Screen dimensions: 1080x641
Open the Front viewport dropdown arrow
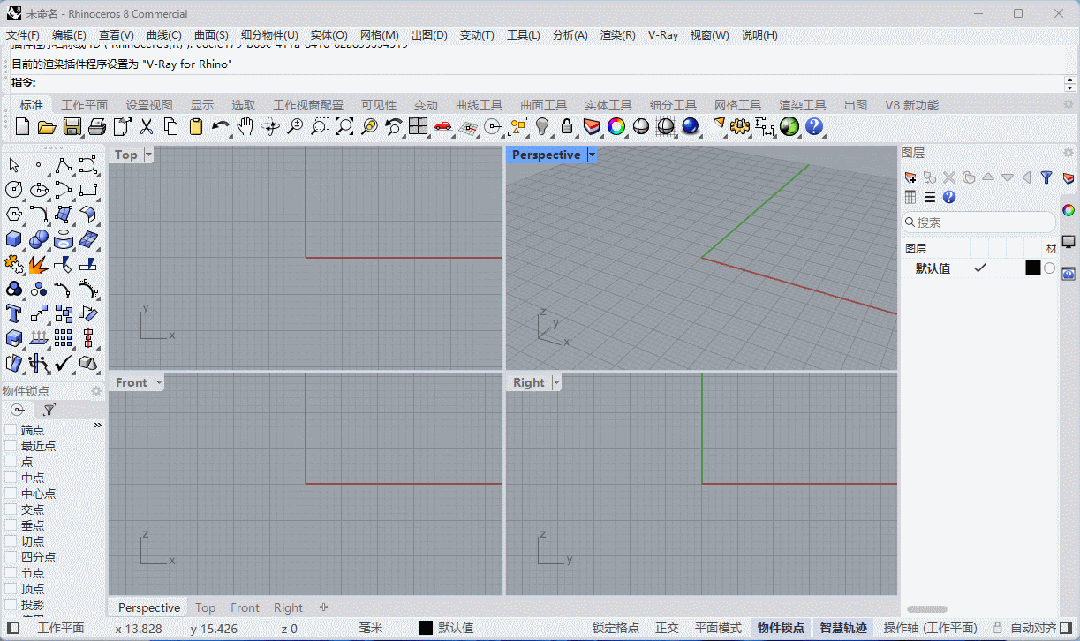158,383
